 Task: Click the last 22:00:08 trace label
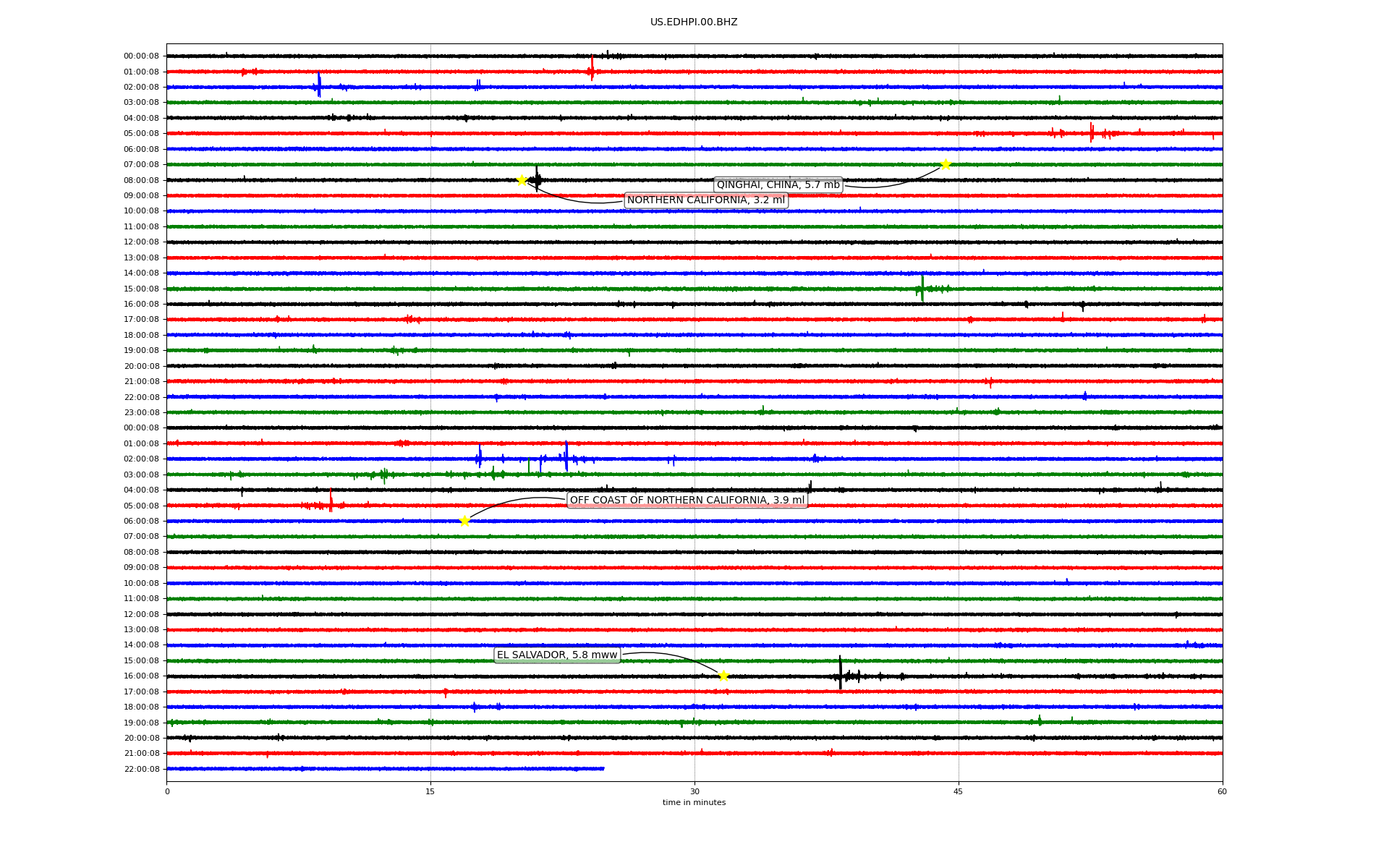[141, 769]
